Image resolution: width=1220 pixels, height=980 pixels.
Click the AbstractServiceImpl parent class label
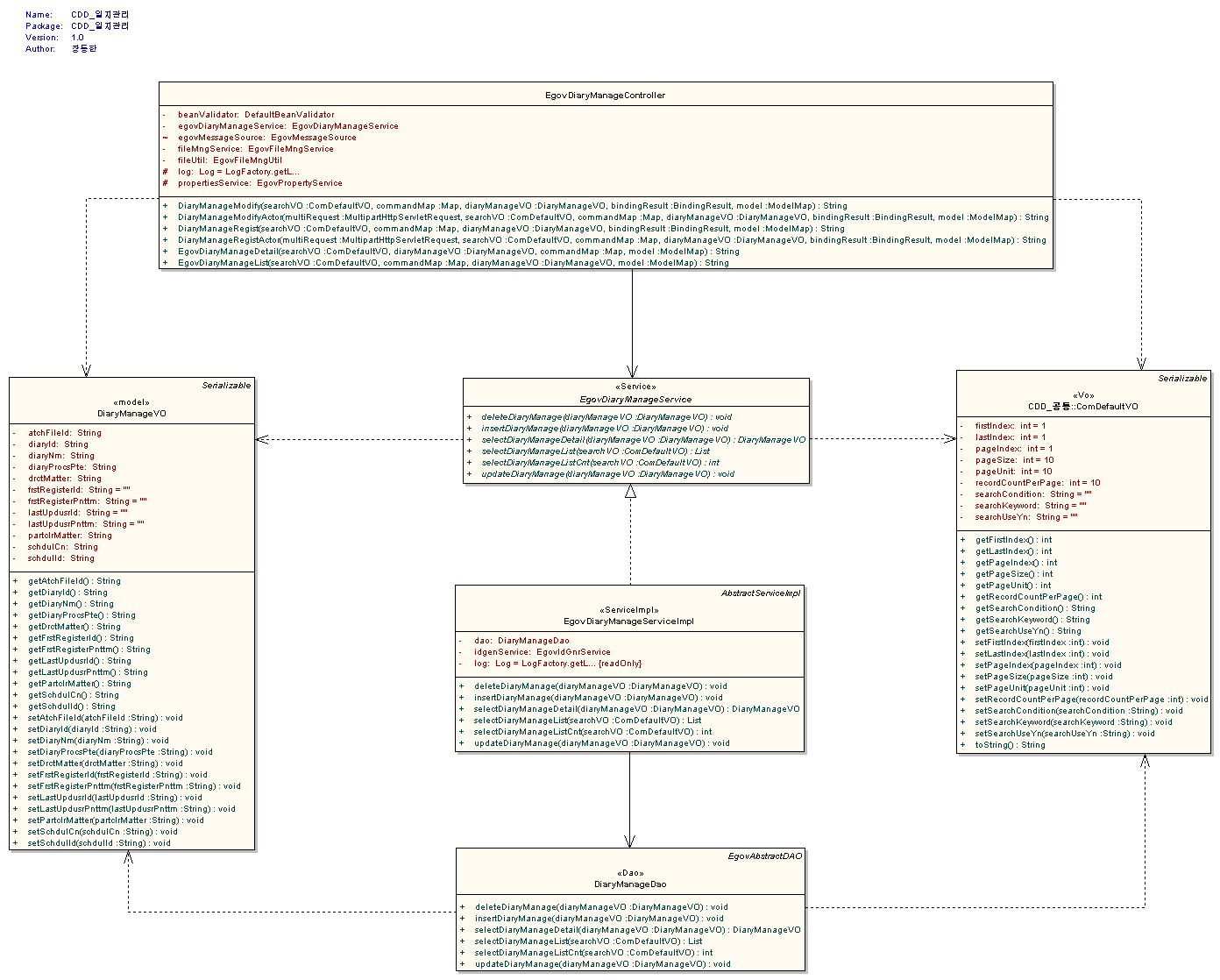[x=760, y=593]
